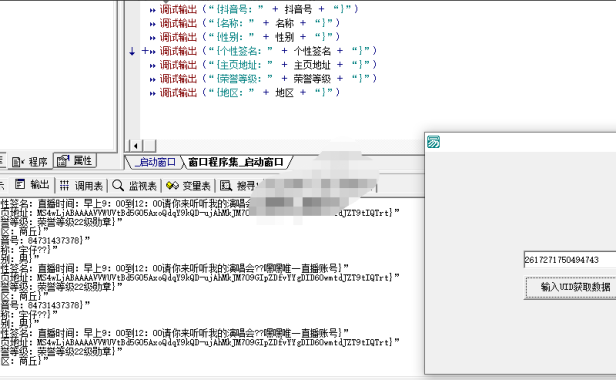
Task: Click the 调用表 grid icon
Action: click(x=64, y=185)
